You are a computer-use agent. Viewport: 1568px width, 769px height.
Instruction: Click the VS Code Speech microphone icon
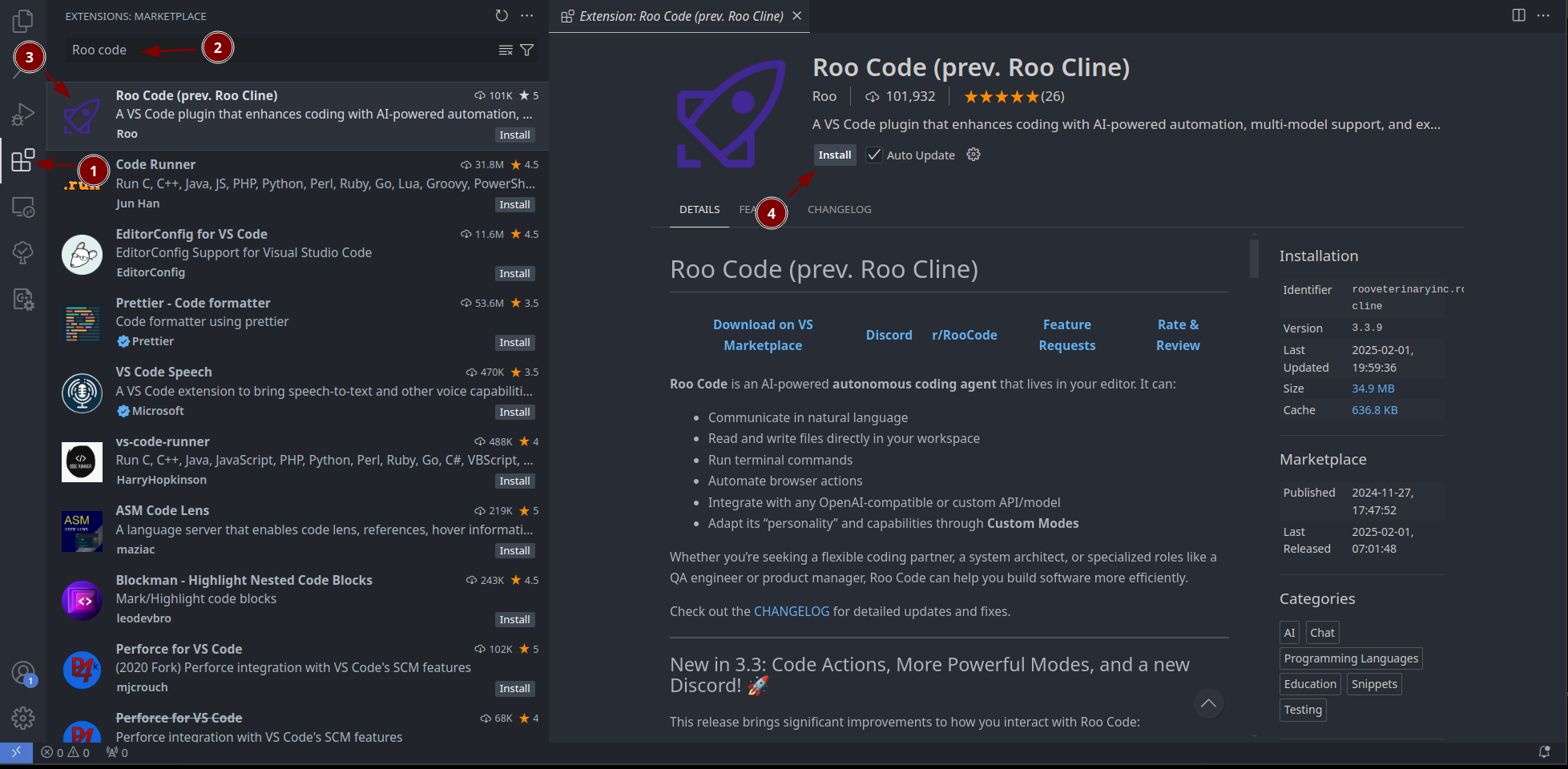point(82,393)
